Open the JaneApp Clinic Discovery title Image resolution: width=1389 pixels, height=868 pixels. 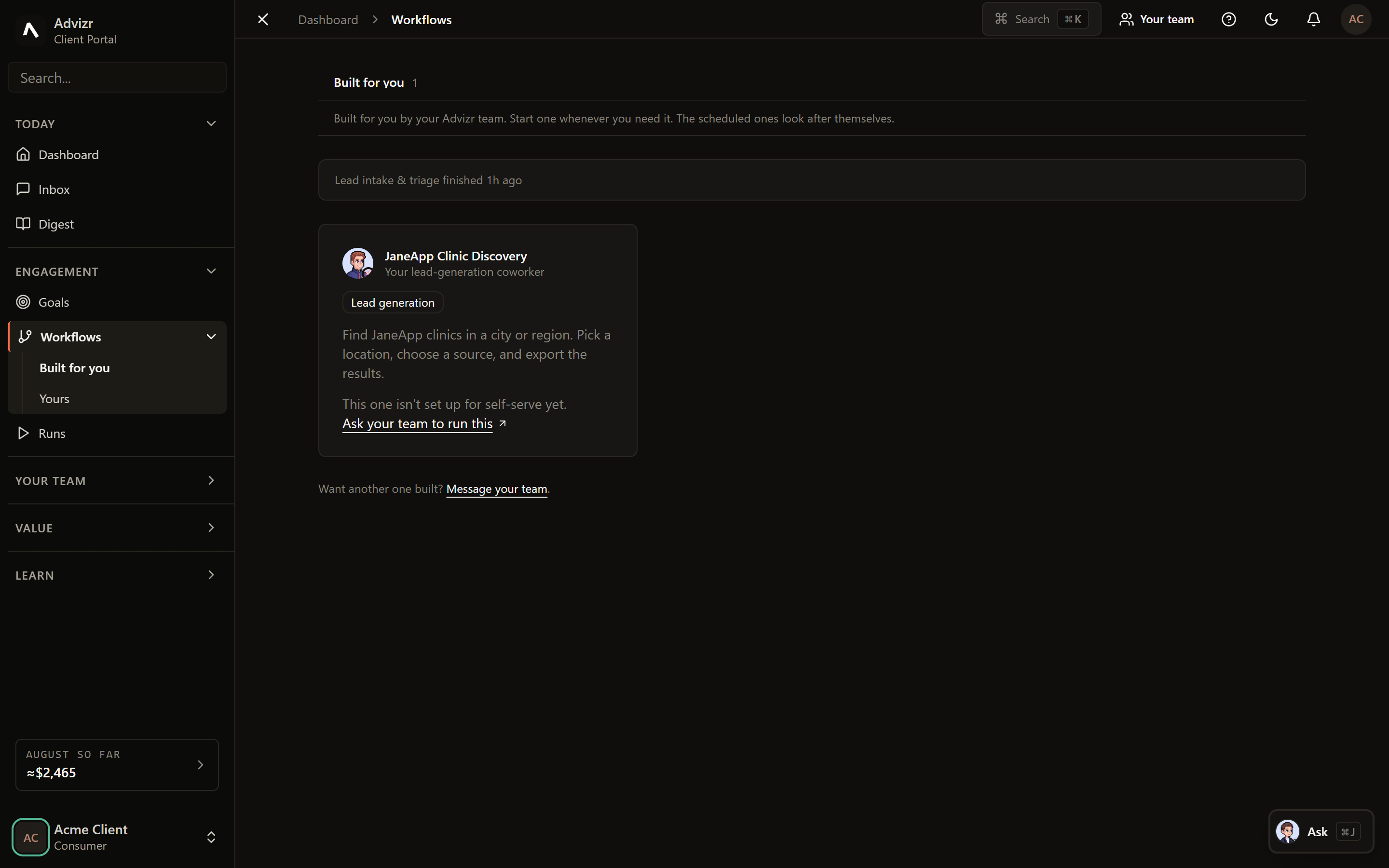[x=456, y=256]
